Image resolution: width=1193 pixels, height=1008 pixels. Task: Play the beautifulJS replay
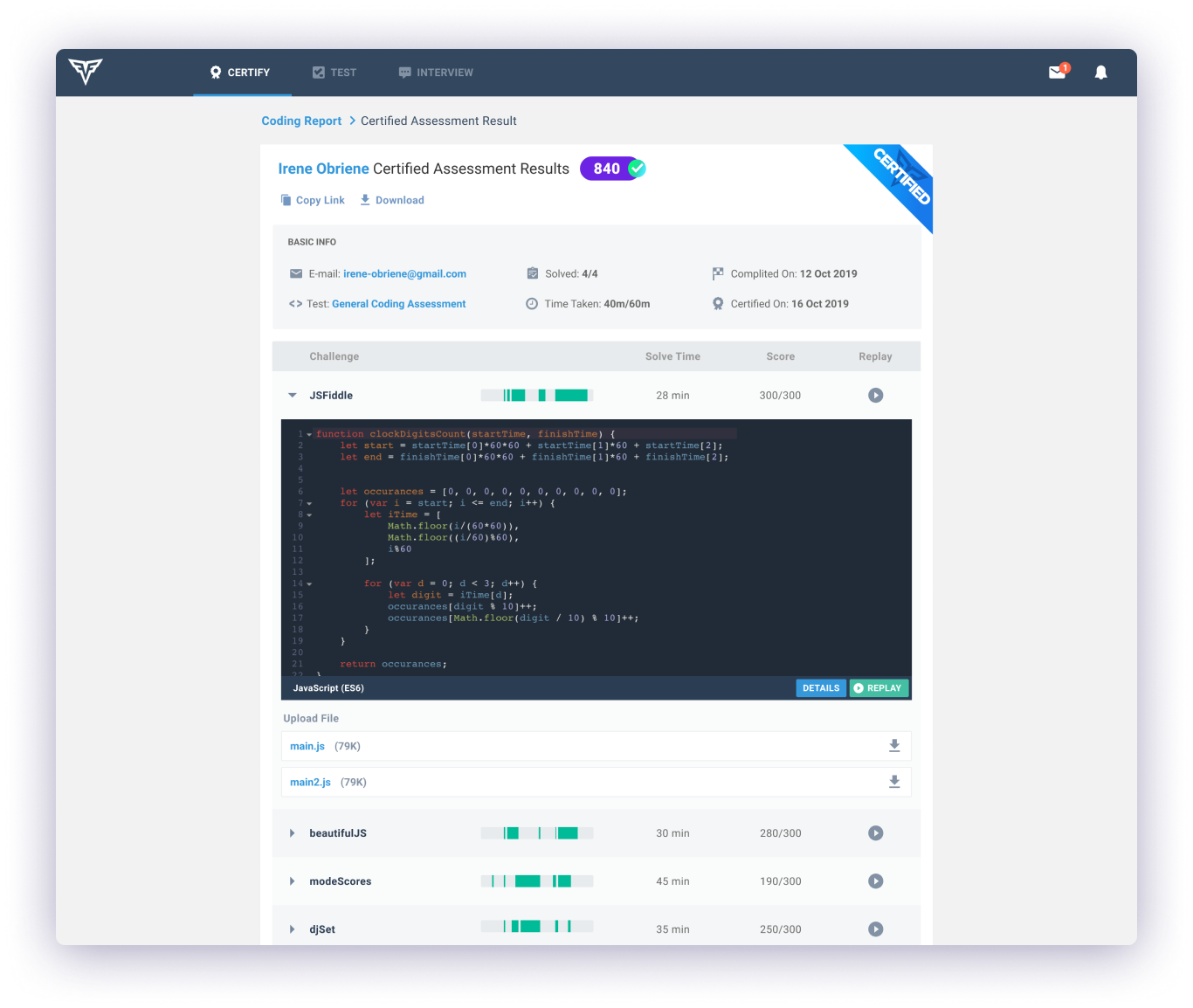click(x=876, y=833)
